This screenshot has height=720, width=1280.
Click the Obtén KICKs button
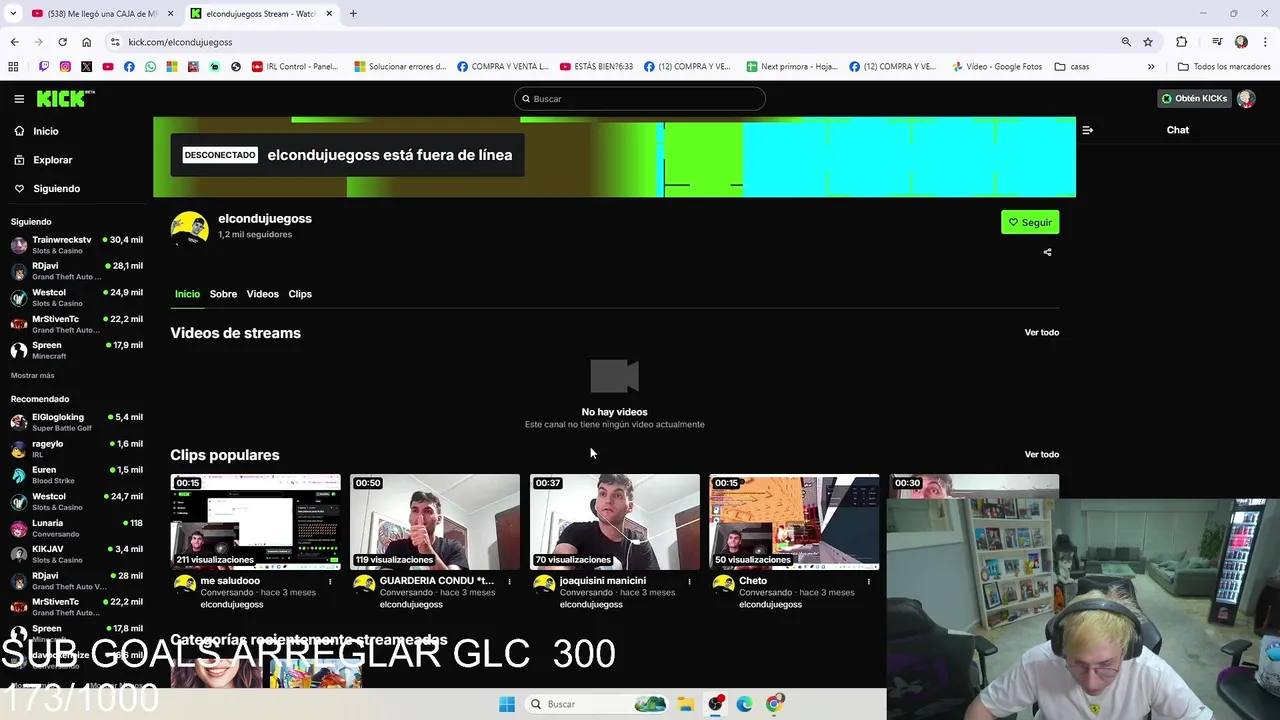point(1193,98)
